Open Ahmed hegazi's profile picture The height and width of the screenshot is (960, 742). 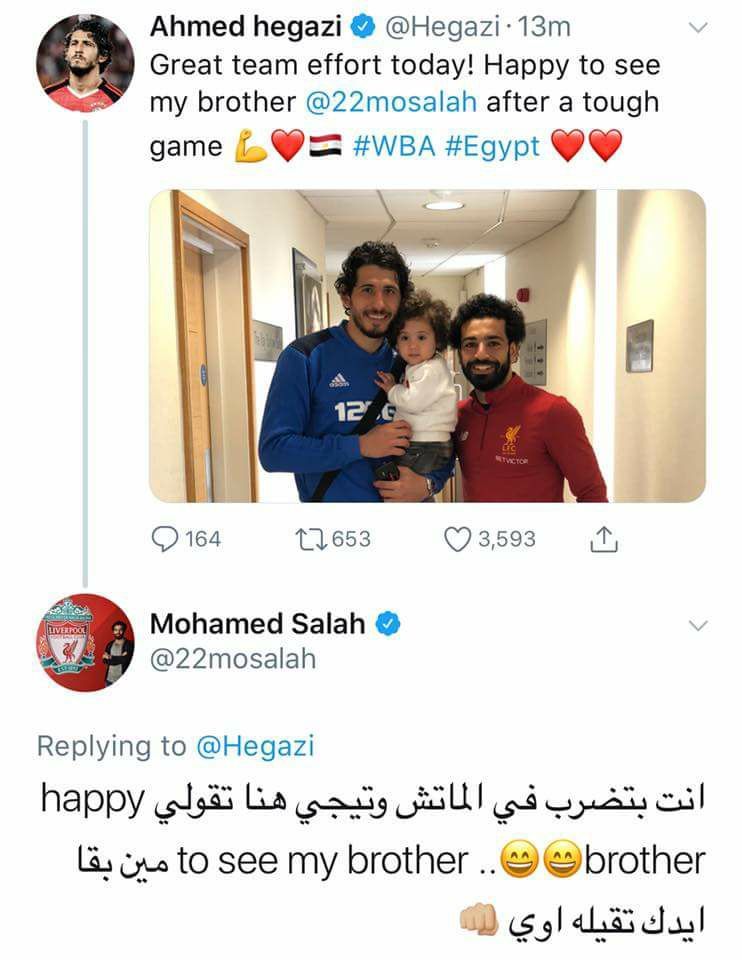[x=85, y=64]
